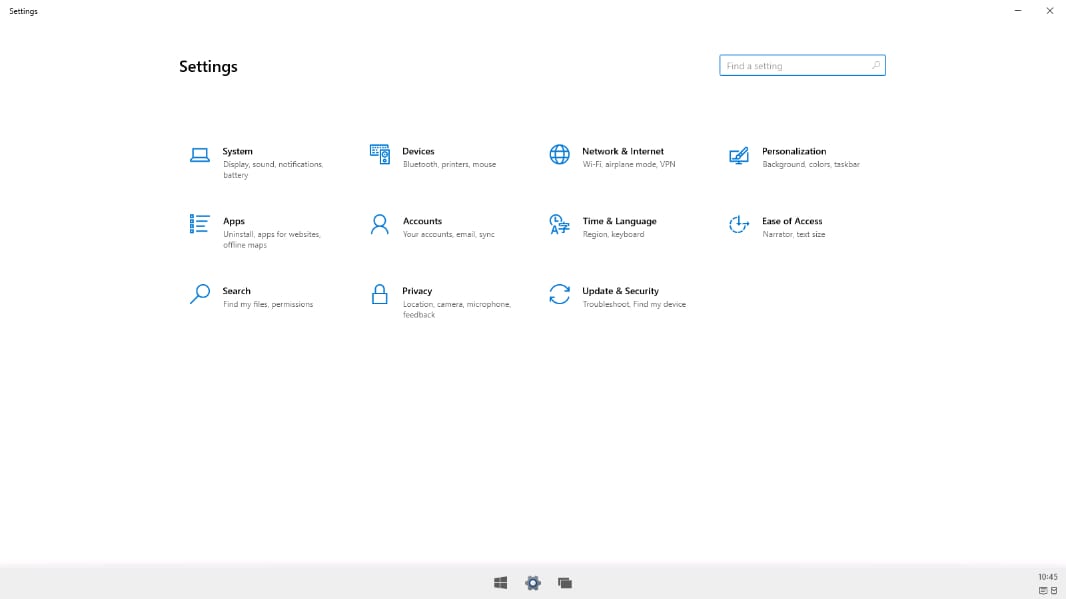Image resolution: width=1066 pixels, height=599 pixels.
Task: Click the Search magnifier category icon
Action: click(x=199, y=294)
